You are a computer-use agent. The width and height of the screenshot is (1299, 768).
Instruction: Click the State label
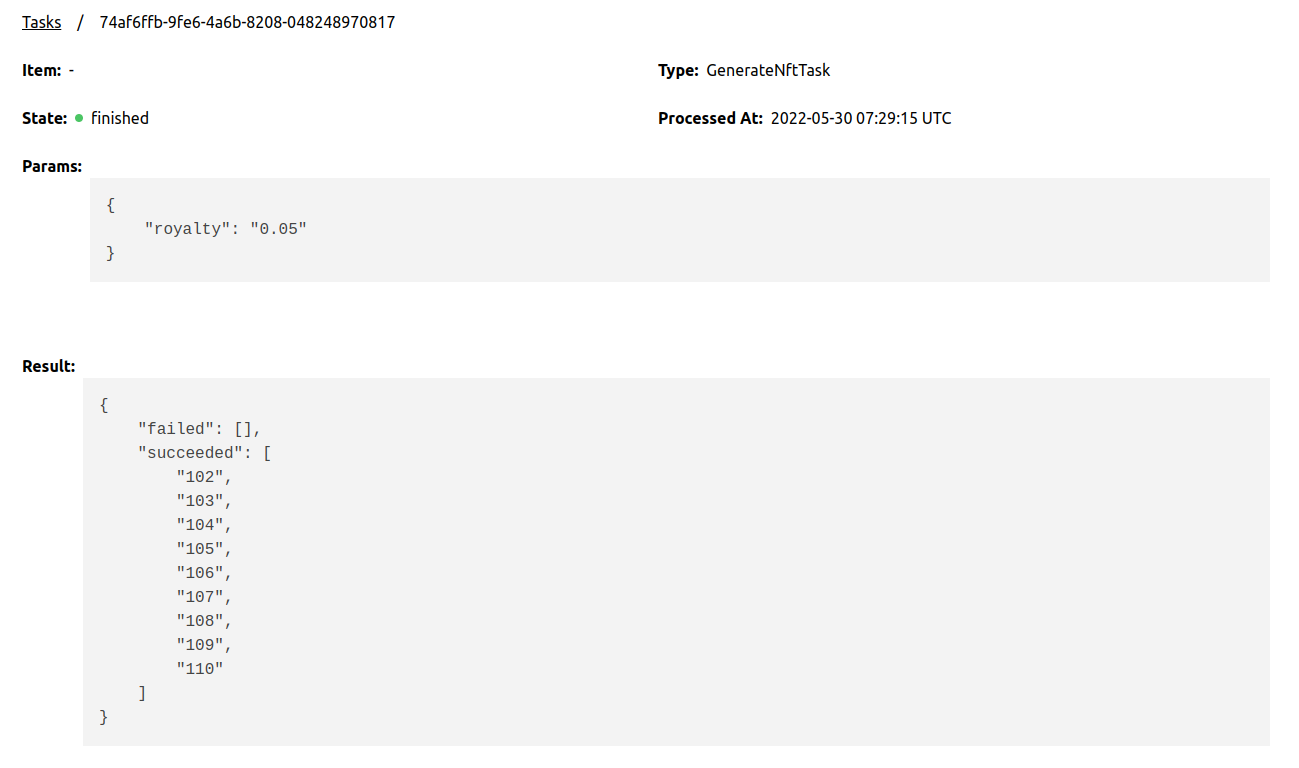tap(45, 118)
